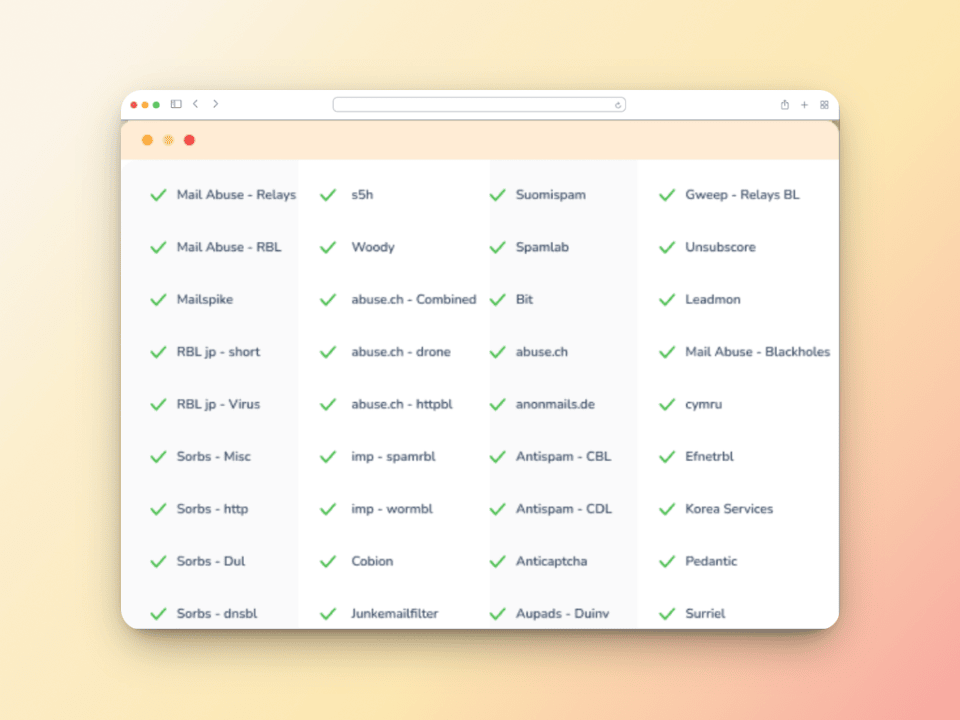
Task: Toggle the browser sidebar icon
Action: (x=176, y=104)
